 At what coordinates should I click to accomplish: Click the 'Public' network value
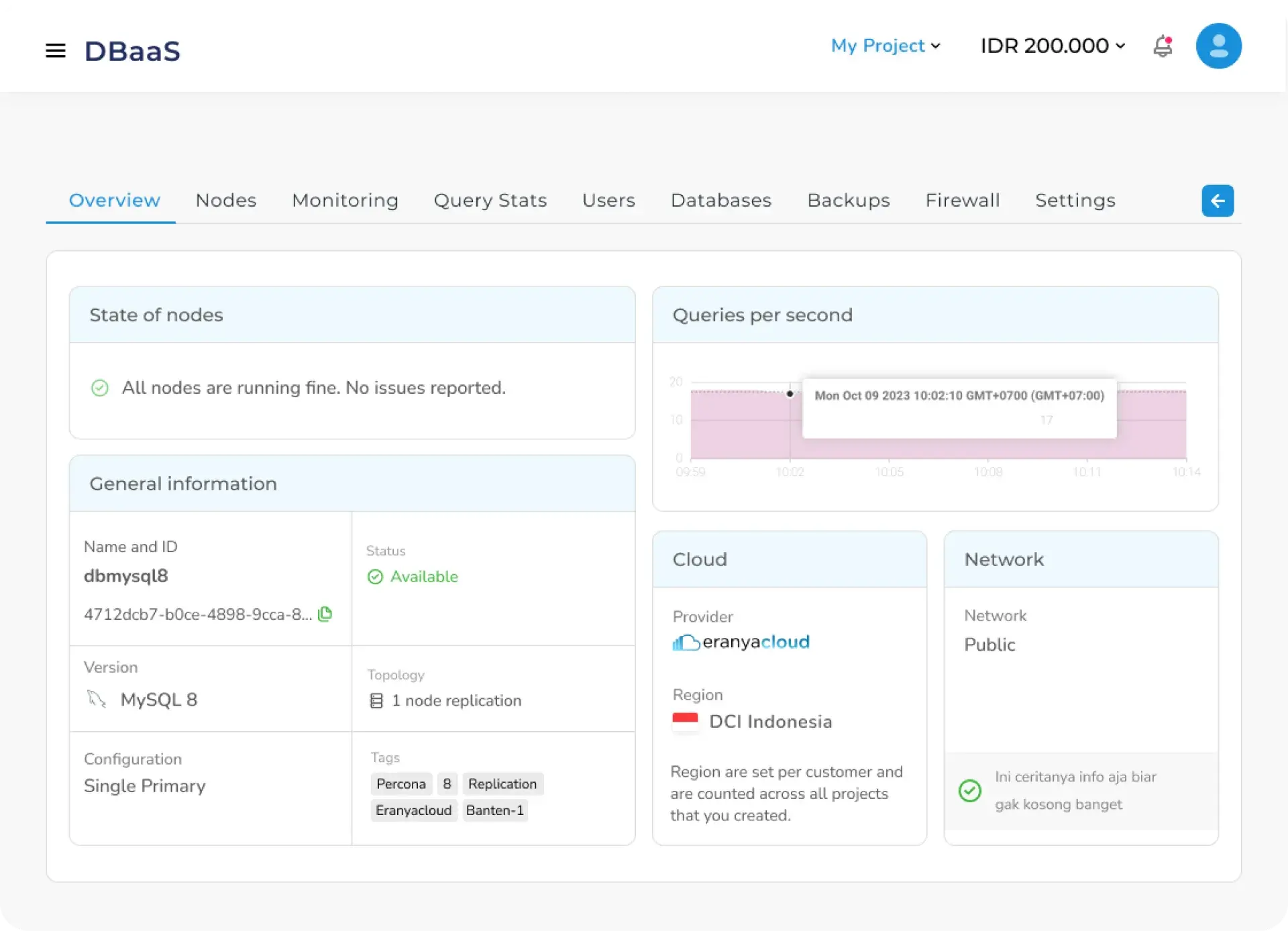point(989,645)
